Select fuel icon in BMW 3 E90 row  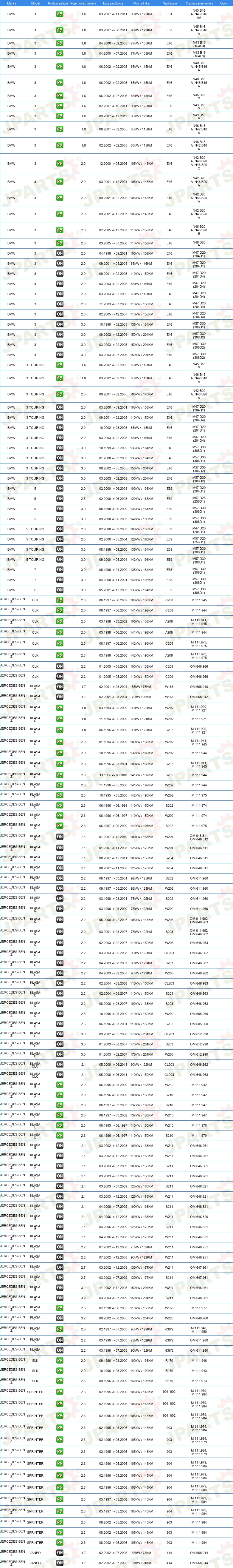pos(60,106)
